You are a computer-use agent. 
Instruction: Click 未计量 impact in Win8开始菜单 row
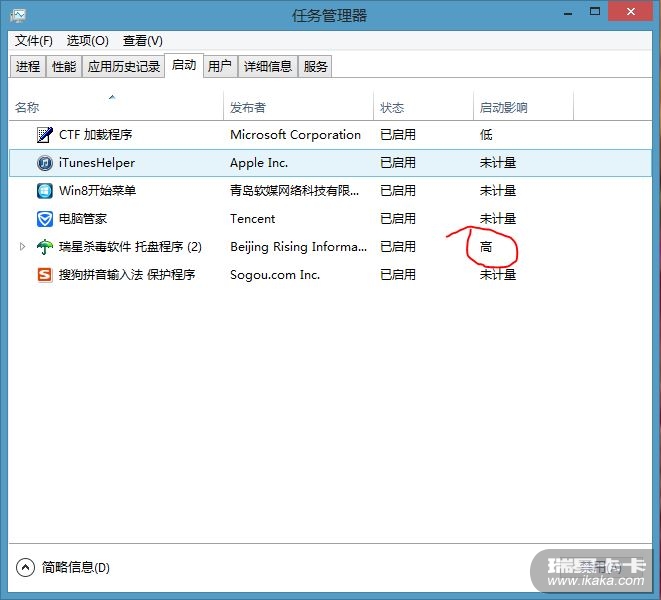coord(498,191)
